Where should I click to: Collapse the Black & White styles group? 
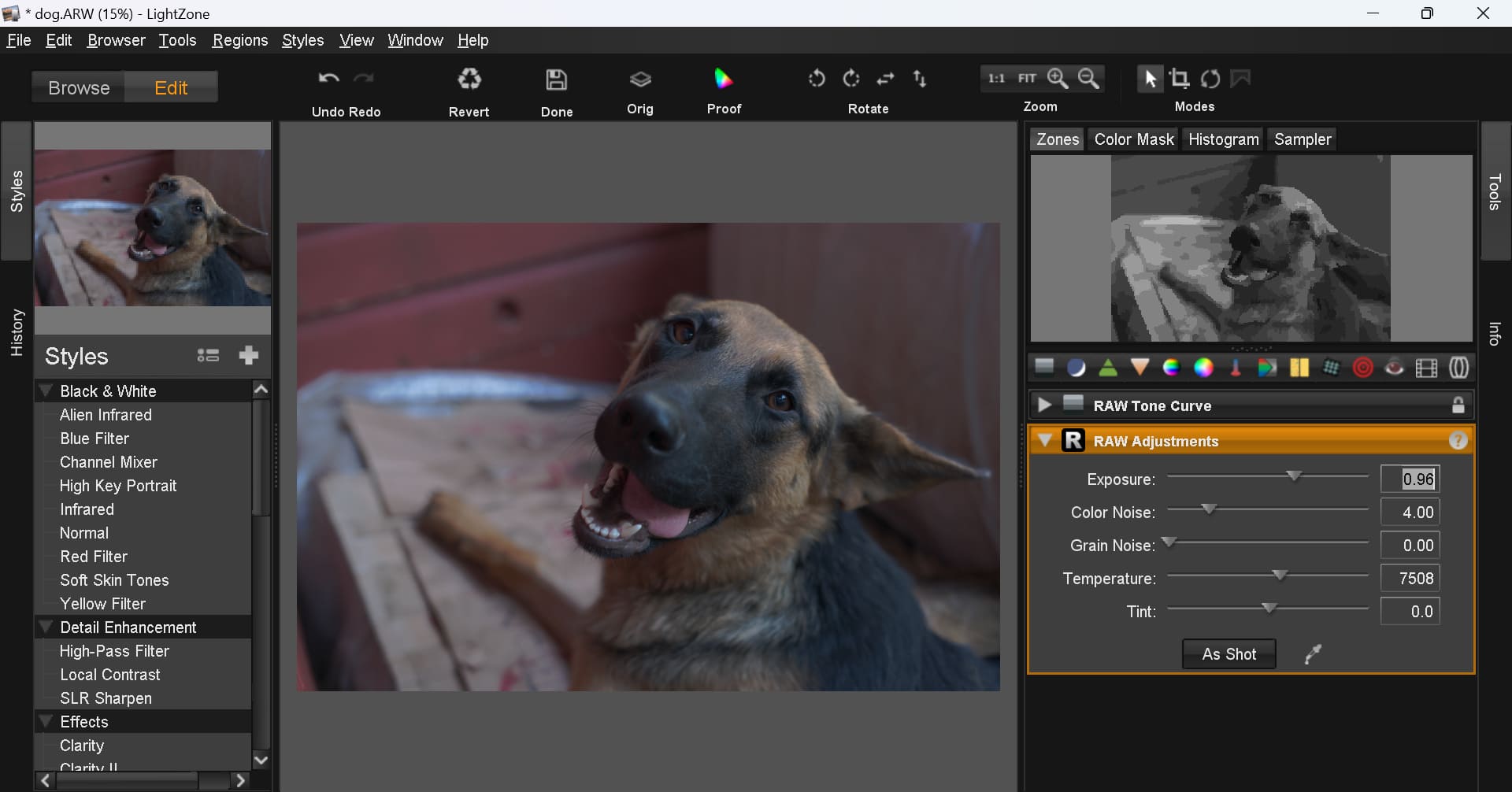coord(47,391)
